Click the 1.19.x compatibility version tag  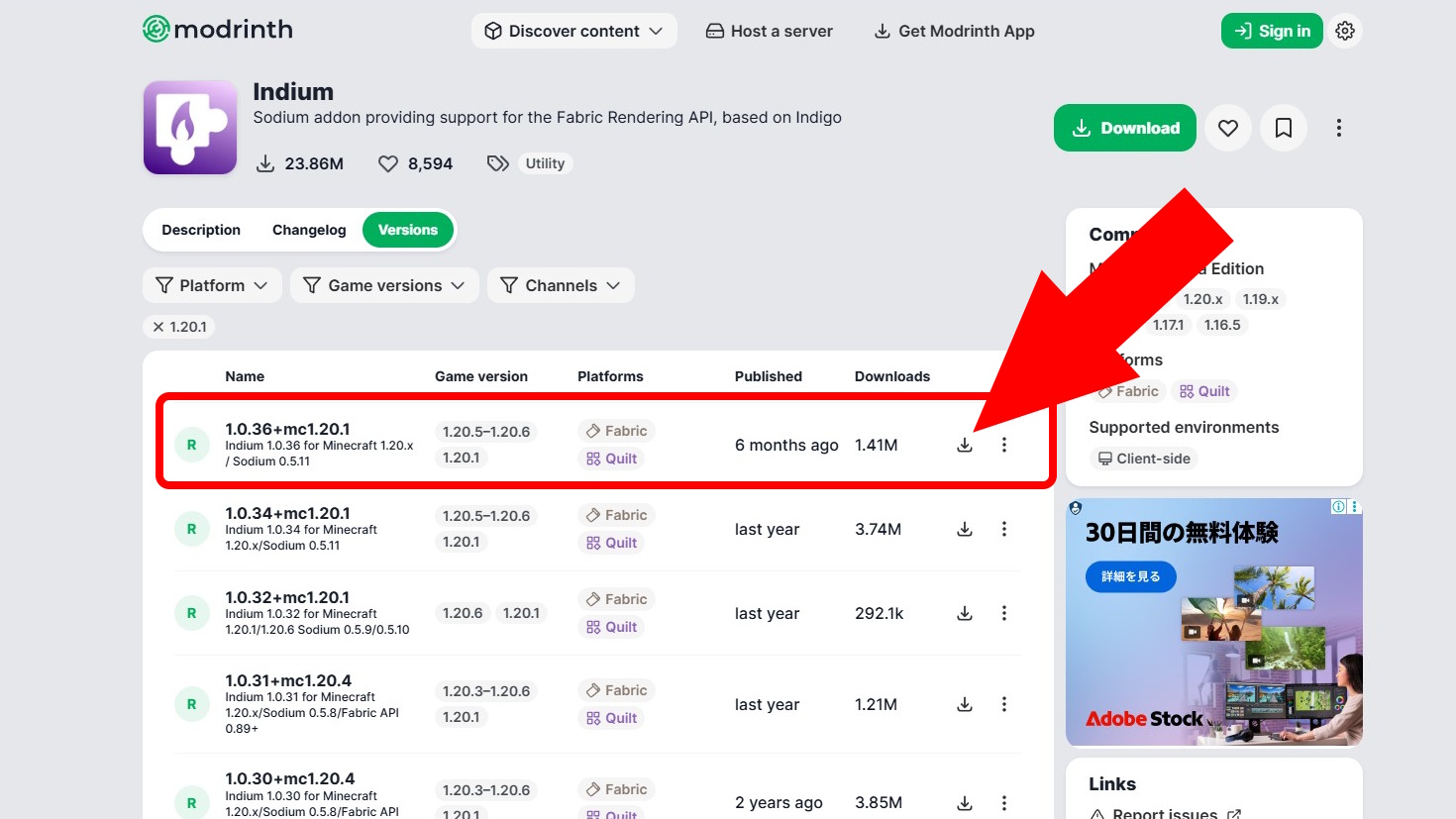1261,299
